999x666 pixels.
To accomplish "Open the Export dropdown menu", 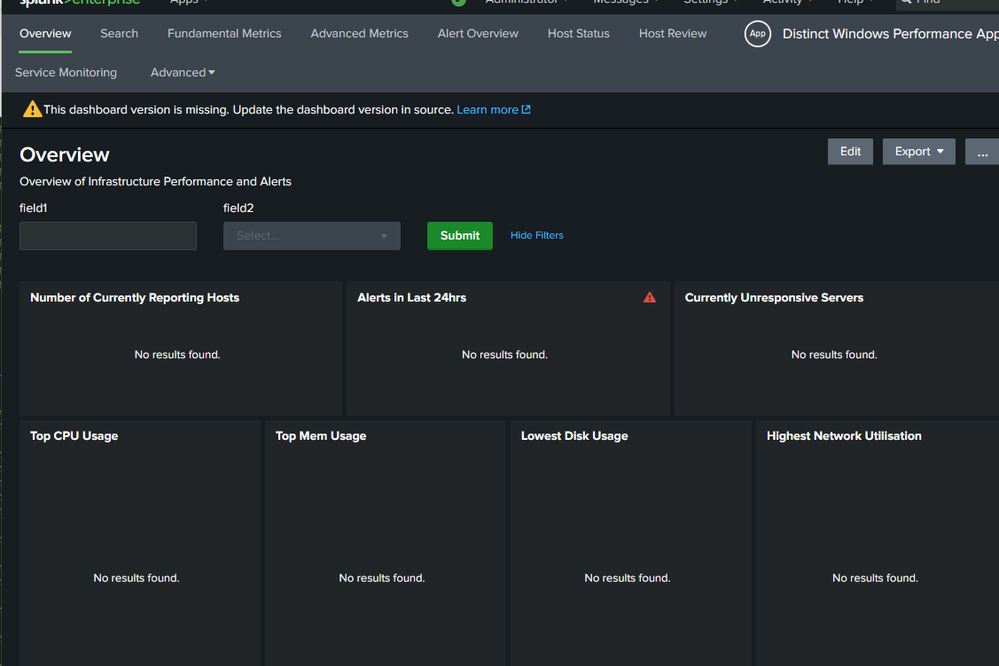I will [x=918, y=152].
